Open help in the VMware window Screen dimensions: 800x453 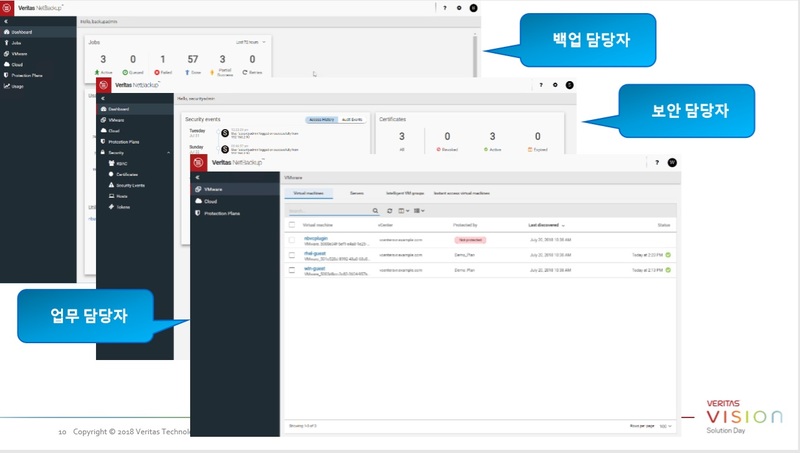[x=657, y=163]
